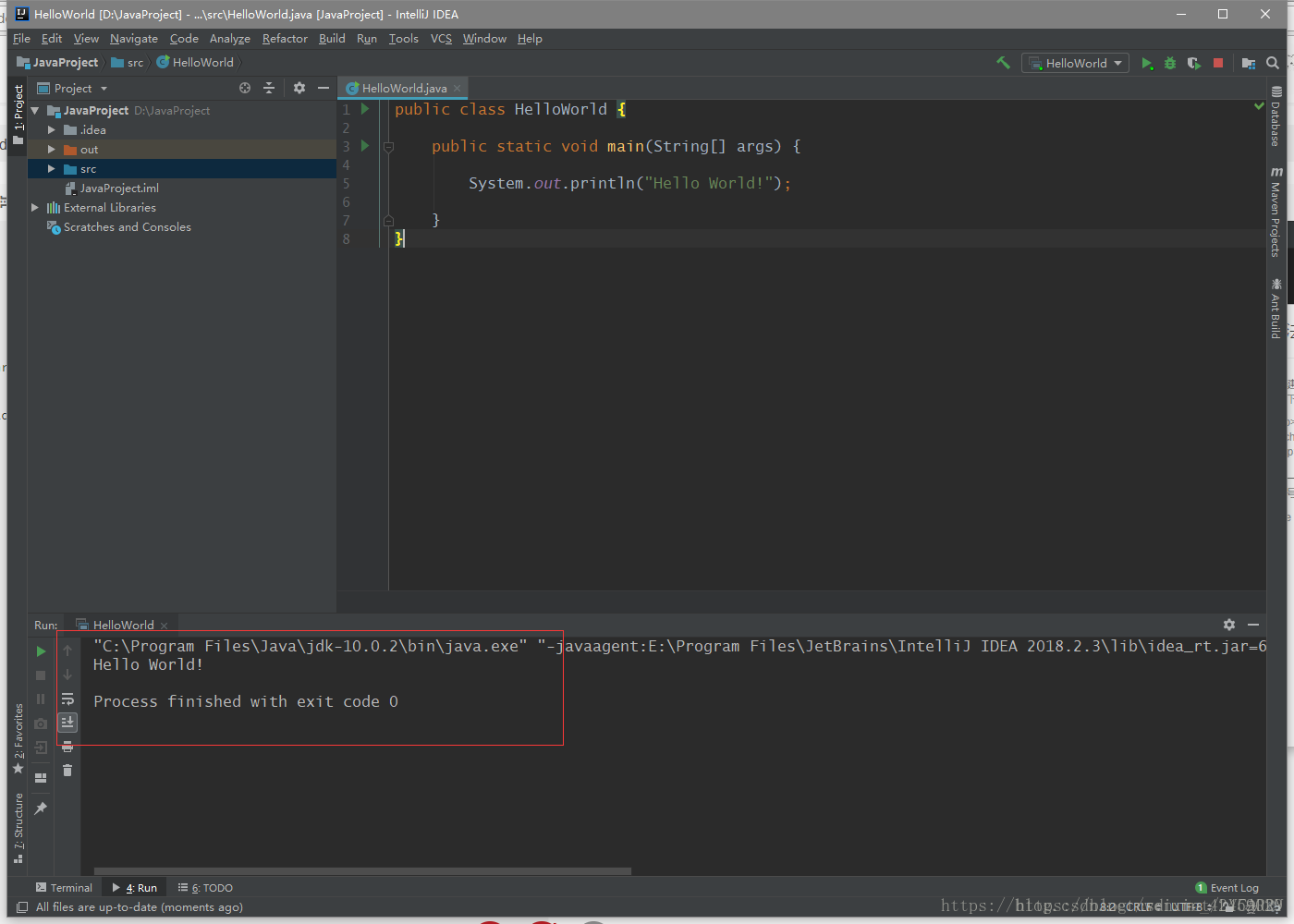Toggle 2: Favorites tool window
Viewport: 1294px width, 924px height.
pos(18,739)
